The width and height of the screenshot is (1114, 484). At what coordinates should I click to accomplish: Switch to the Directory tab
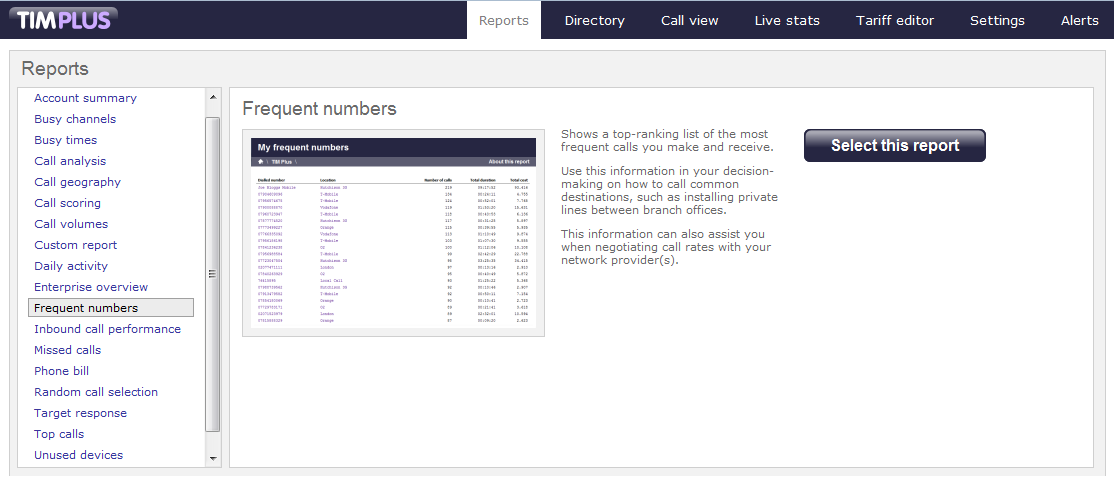[x=594, y=21]
